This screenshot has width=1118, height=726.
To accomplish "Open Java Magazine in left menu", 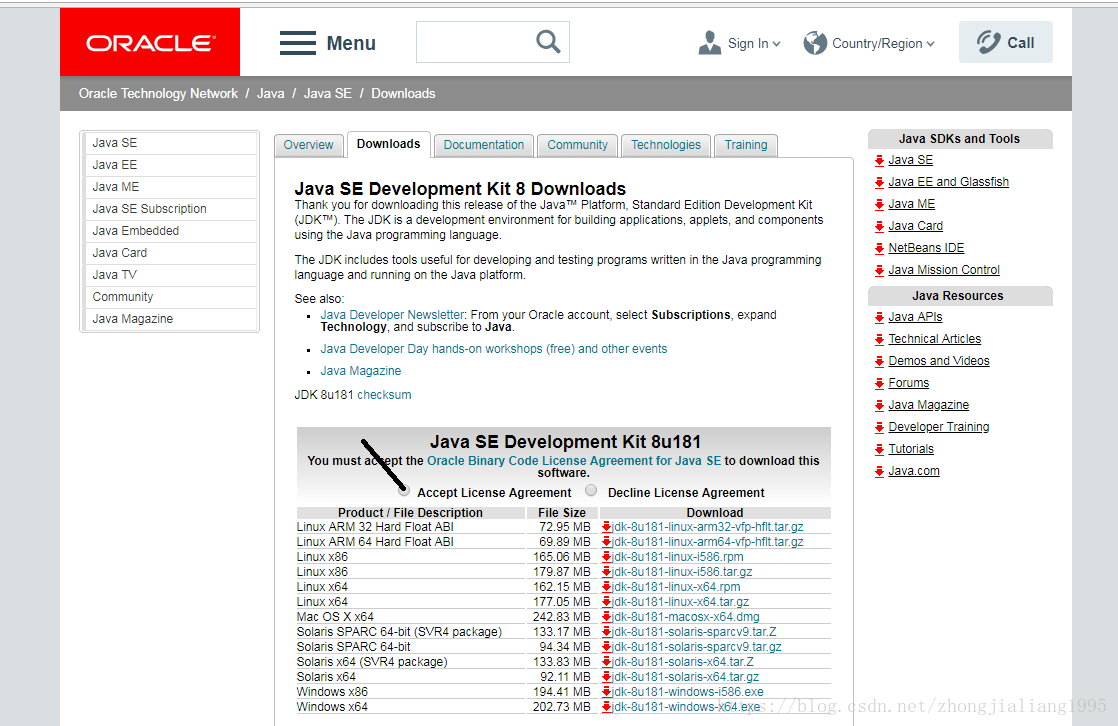I will 170,319.
